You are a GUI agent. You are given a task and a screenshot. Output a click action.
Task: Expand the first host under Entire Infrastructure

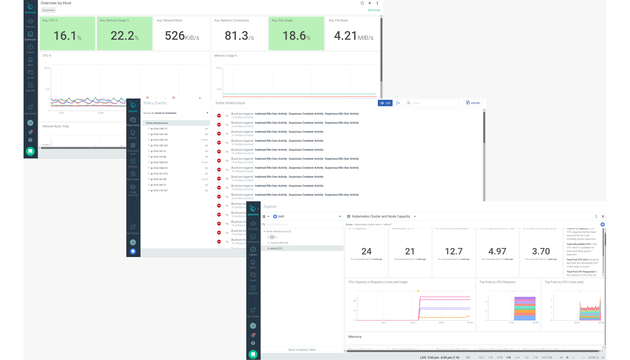(x=149, y=129)
